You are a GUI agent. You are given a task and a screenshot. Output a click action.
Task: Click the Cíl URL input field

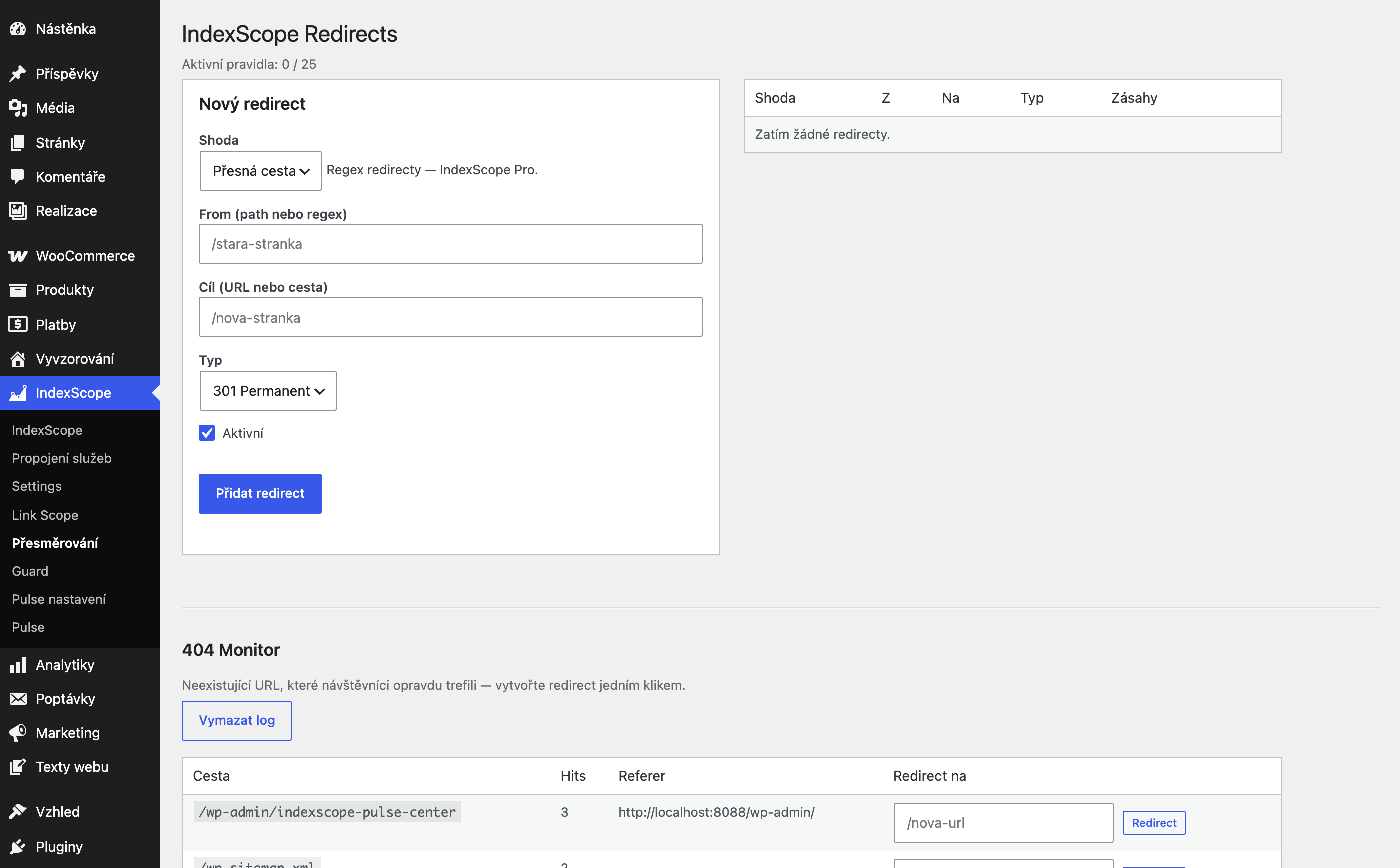coord(450,317)
